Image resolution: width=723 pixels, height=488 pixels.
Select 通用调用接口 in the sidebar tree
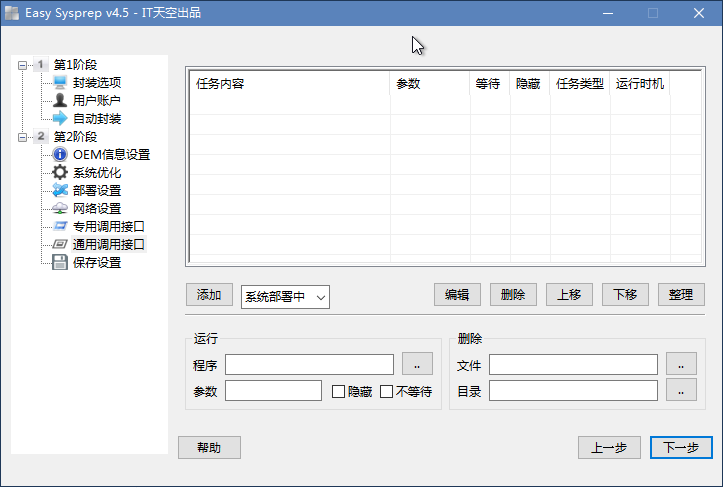(x=108, y=245)
